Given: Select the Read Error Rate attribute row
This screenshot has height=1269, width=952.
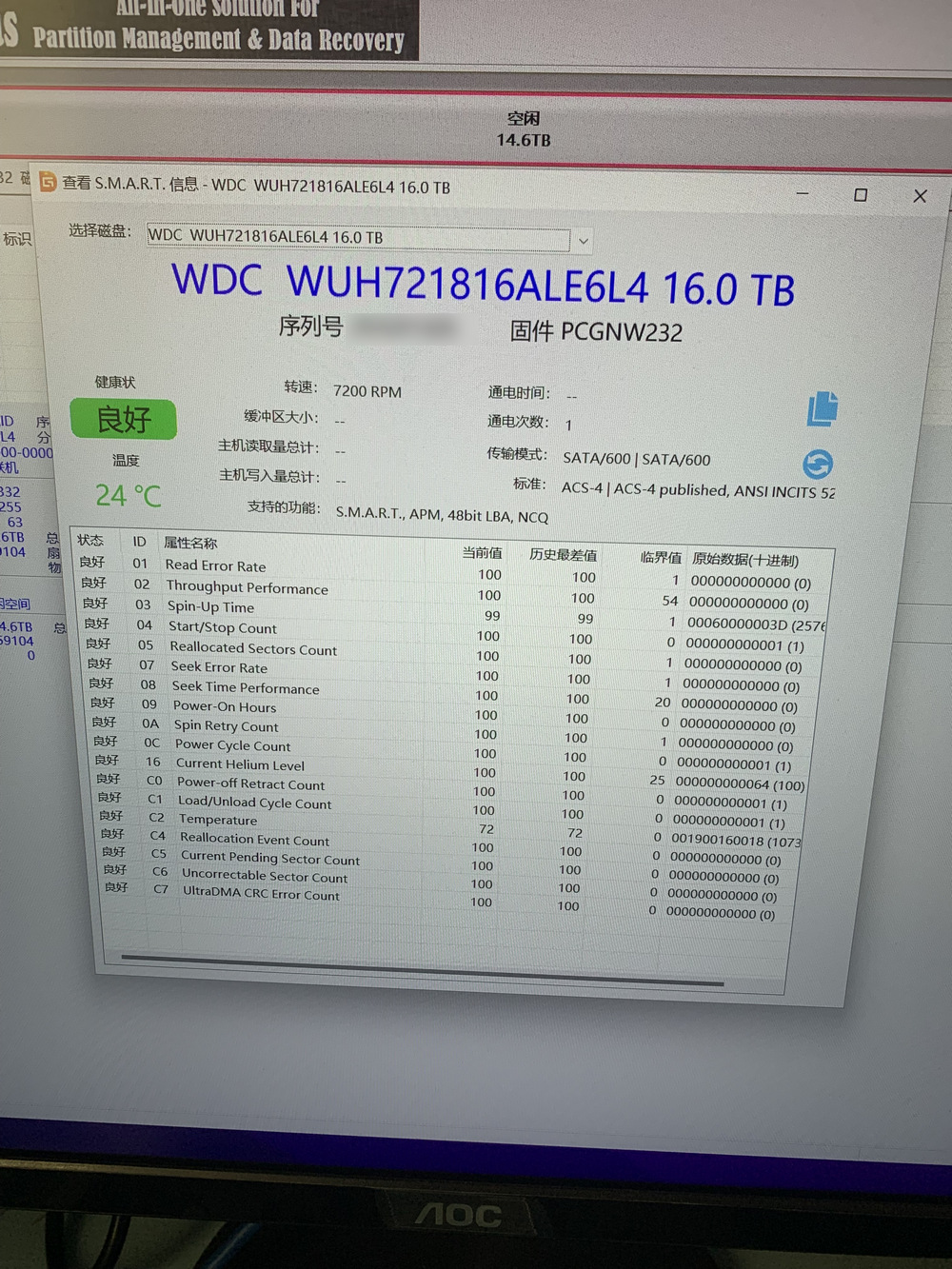Looking at the screenshot, I should pos(444,572).
